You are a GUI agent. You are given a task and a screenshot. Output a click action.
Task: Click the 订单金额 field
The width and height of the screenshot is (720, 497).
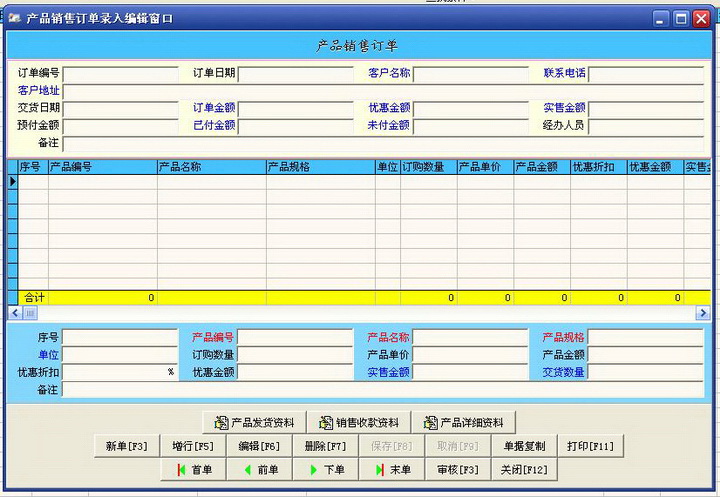(x=296, y=109)
